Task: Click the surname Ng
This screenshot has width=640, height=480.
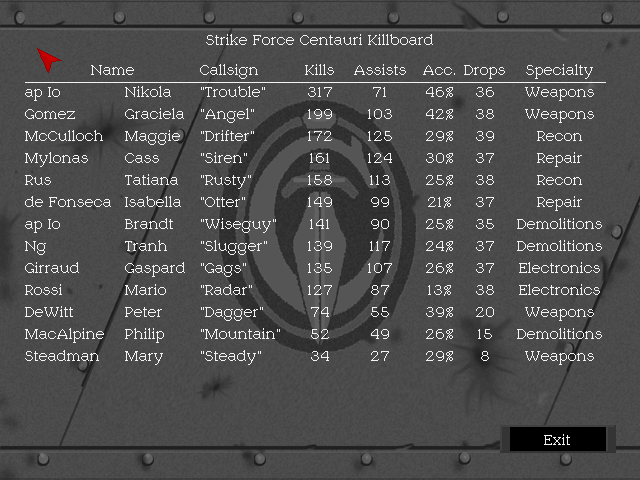Action: click(36, 247)
